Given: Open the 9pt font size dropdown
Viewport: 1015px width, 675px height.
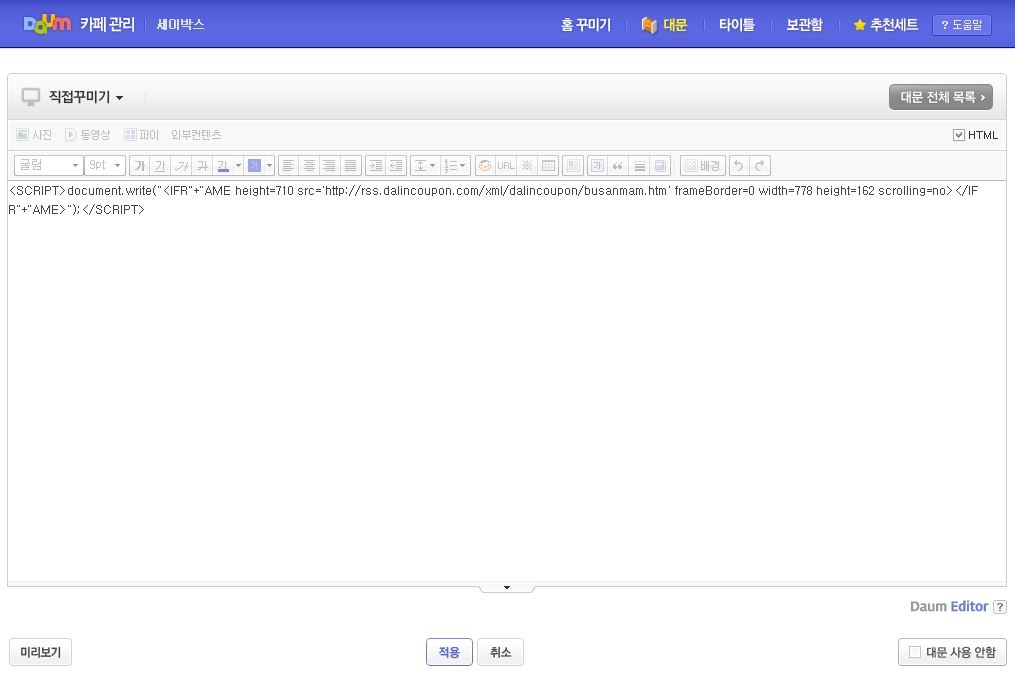Looking at the screenshot, I should coord(105,166).
